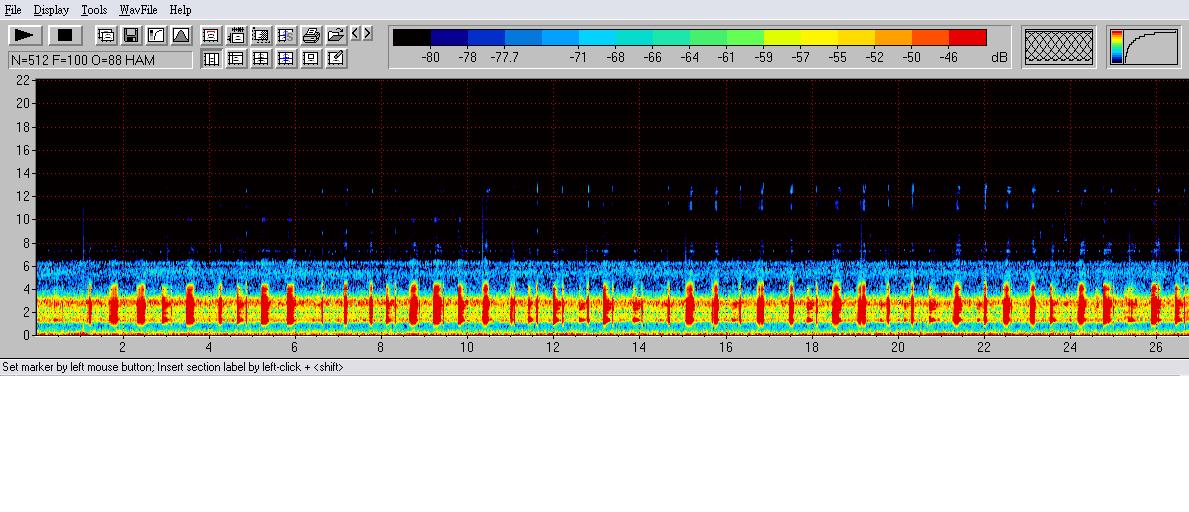This screenshot has height=512, width=1189.
Task: Click the crosshatch pattern button
Action: [x=1060, y=47]
